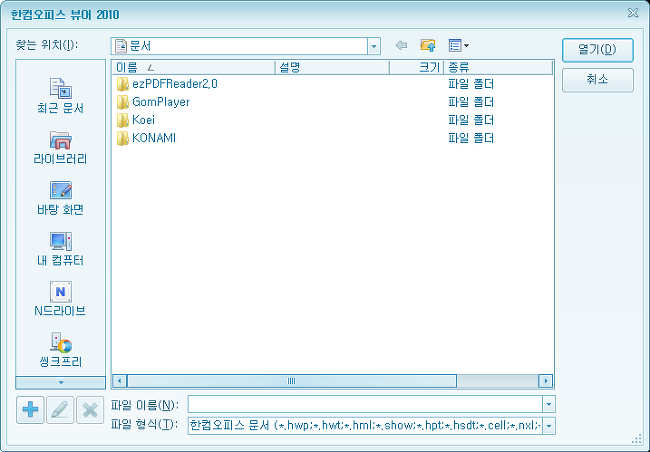Screen dimensions: 650x452
Task: Open the view mode menu icon
Action: point(458,45)
